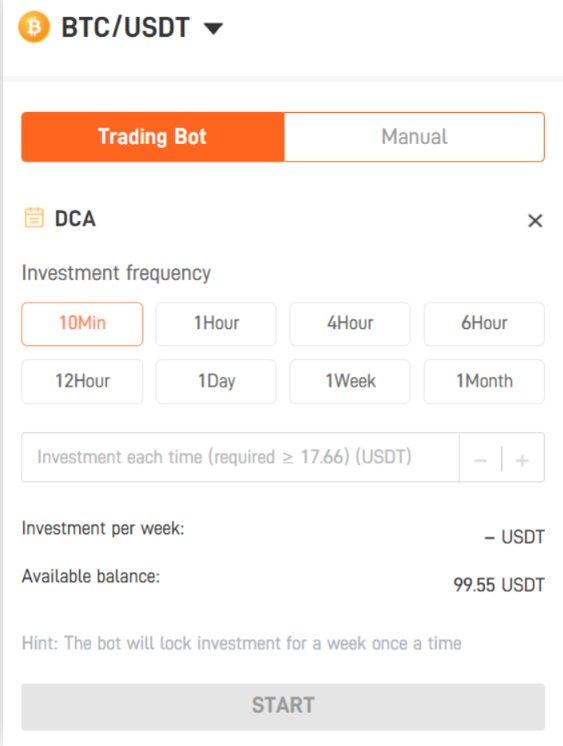Screen dimensions: 563x746
Task: Set frequency to 1Month
Action: [x=484, y=381]
